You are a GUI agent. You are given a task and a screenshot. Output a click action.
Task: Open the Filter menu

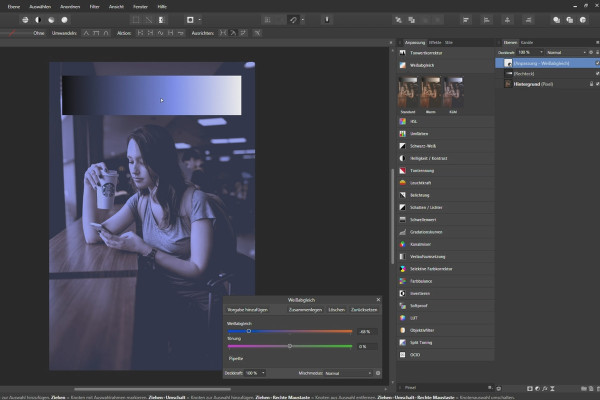(x=95, y=7)
